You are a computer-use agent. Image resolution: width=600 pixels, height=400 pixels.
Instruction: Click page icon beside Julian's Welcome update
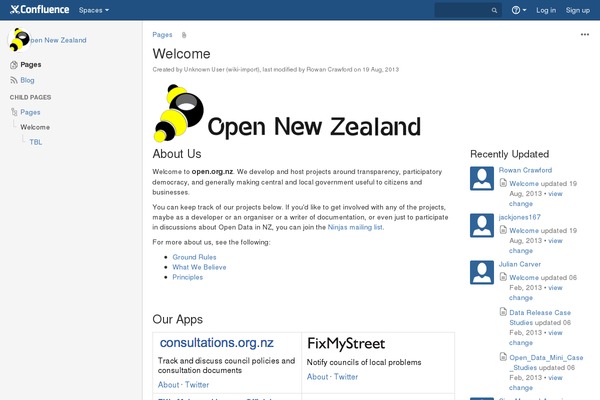coord(503,277)
